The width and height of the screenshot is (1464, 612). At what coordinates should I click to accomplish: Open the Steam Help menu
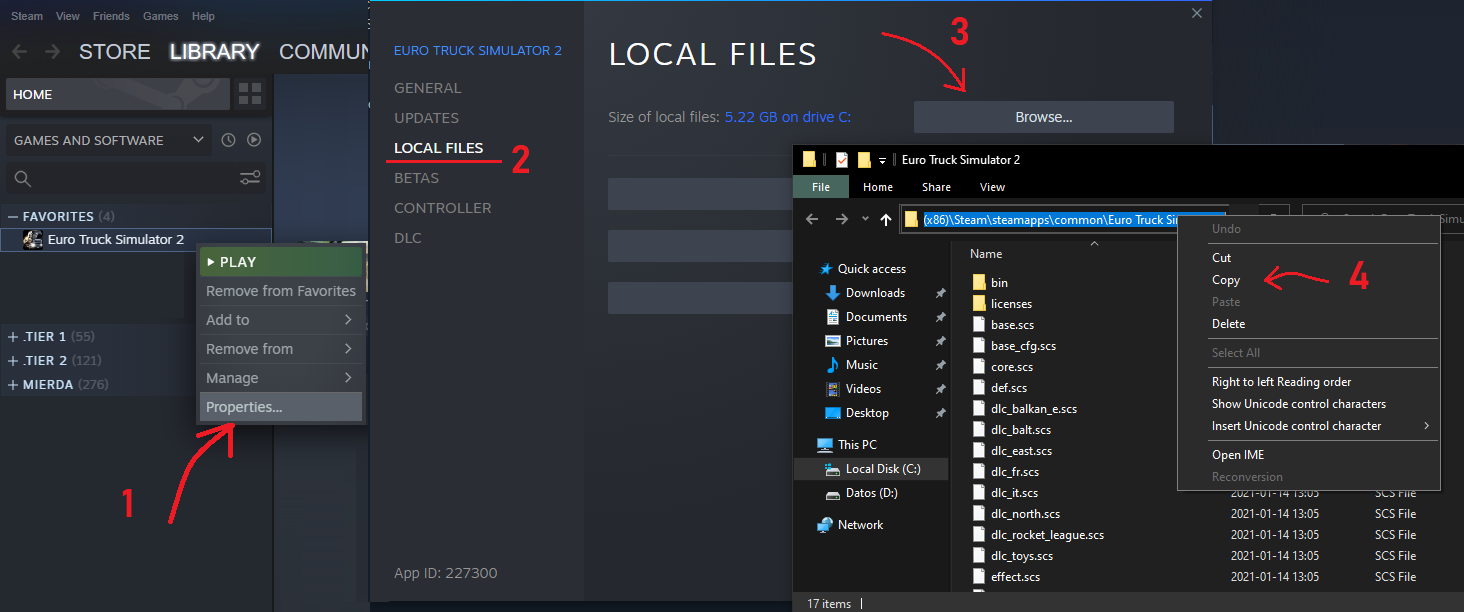[x=203, y=17]
